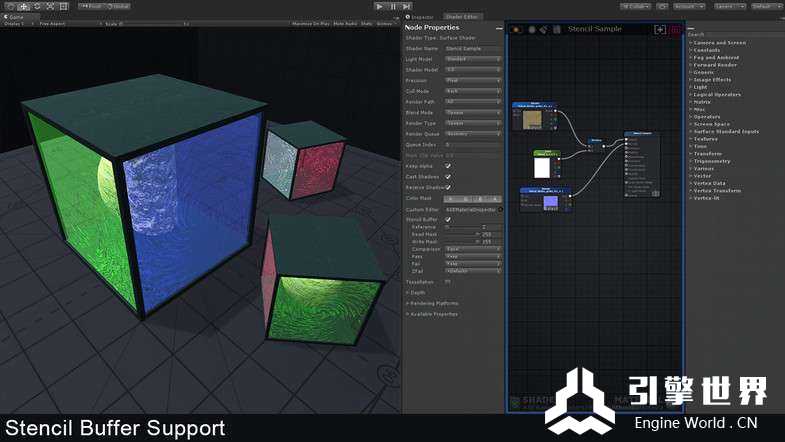Expand the Logical Operators category

715,95
